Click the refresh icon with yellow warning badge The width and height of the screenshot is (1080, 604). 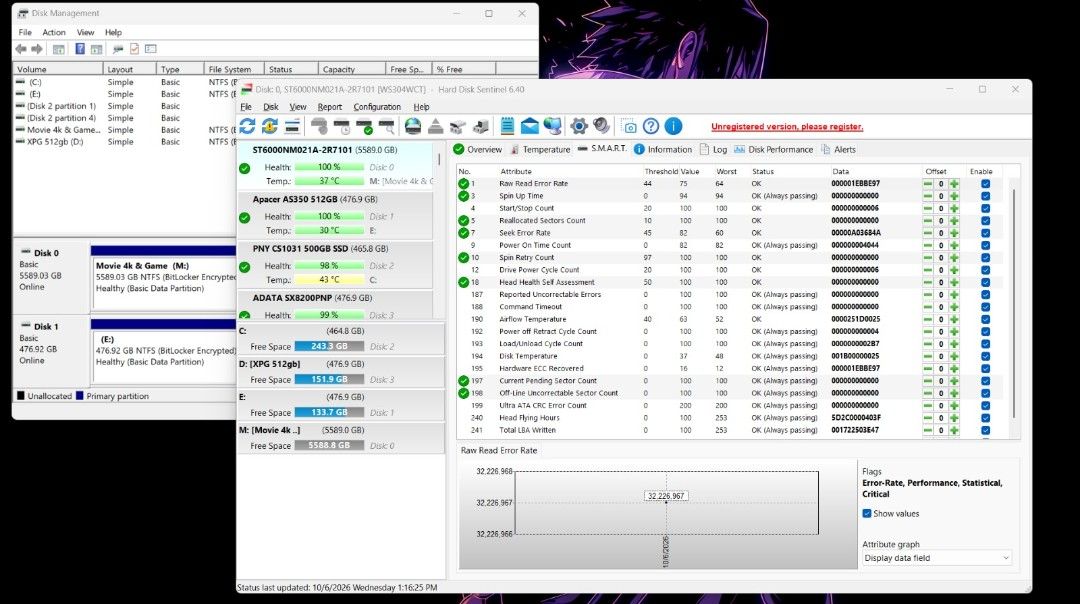(x=270, y=126)
